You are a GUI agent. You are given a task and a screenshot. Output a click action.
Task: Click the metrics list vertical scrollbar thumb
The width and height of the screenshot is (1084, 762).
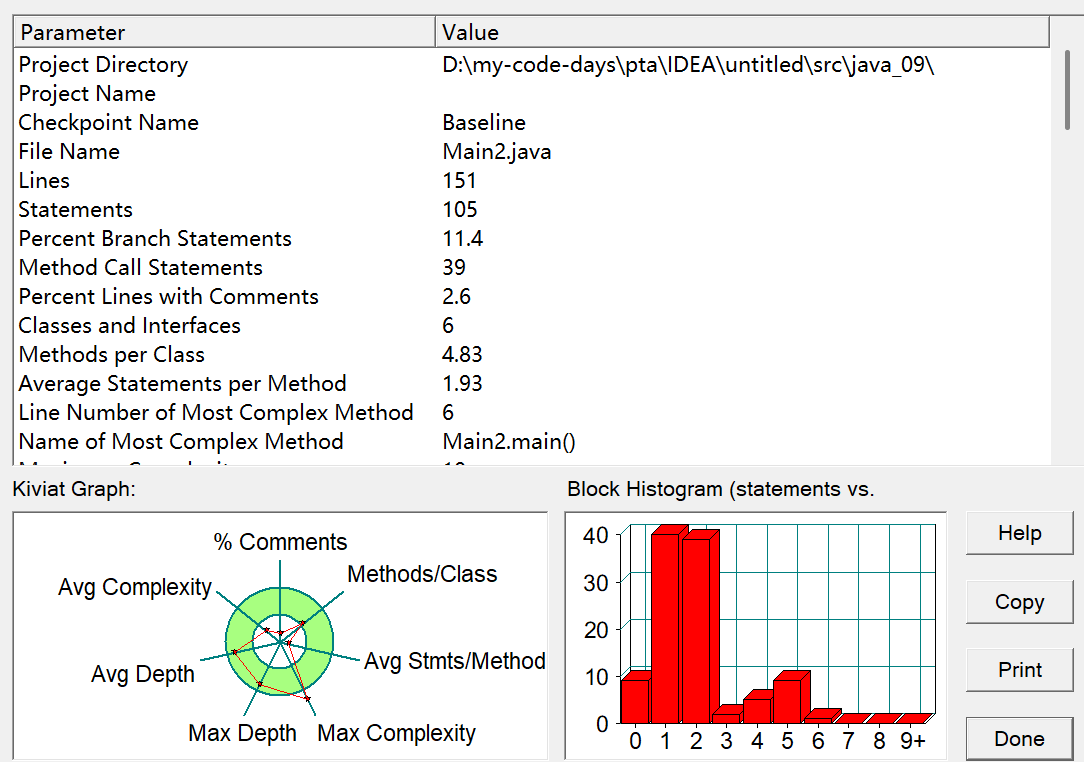tap(1068, 89)
